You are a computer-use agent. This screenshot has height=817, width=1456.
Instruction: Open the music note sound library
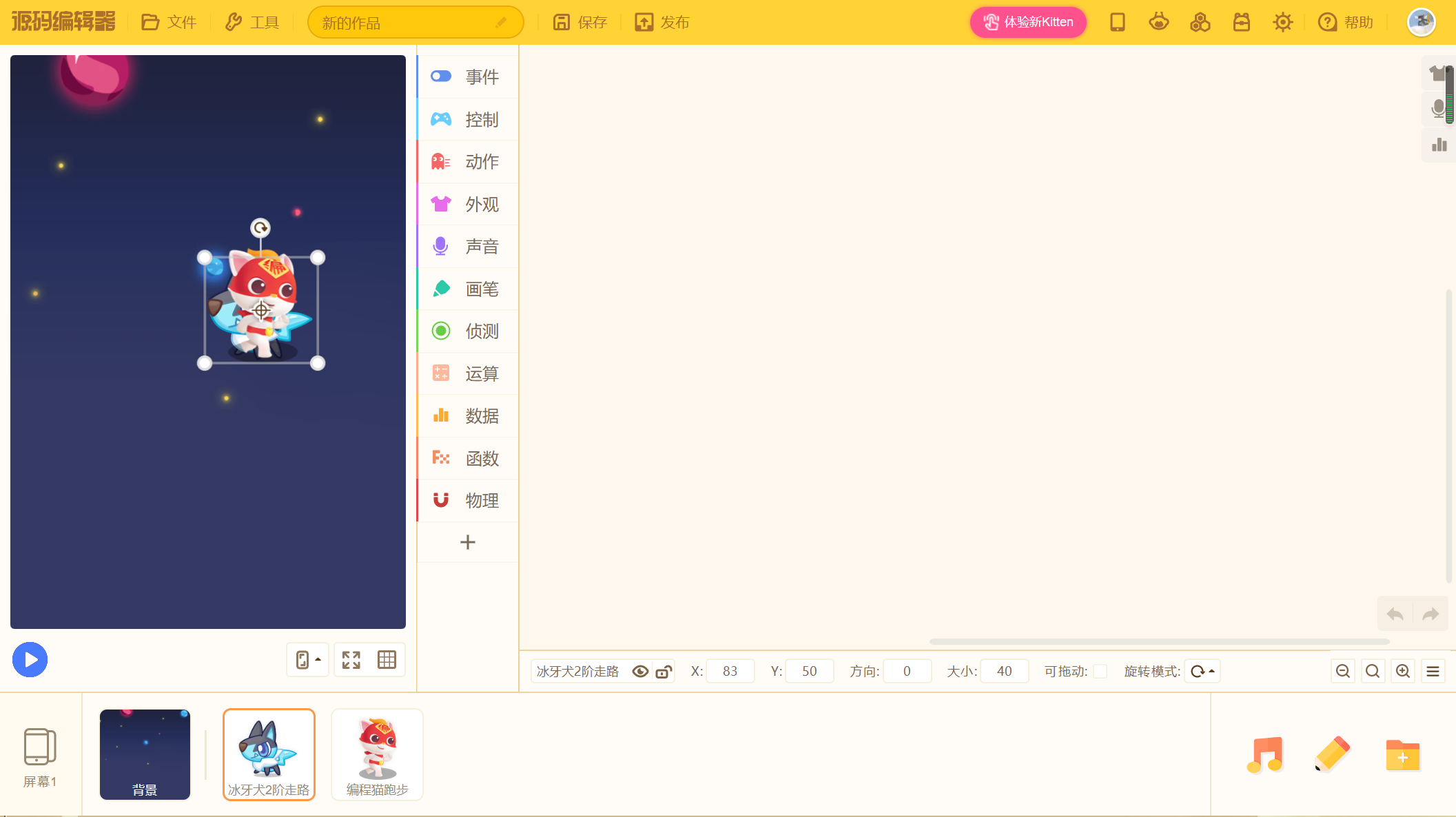point(1265,755)
